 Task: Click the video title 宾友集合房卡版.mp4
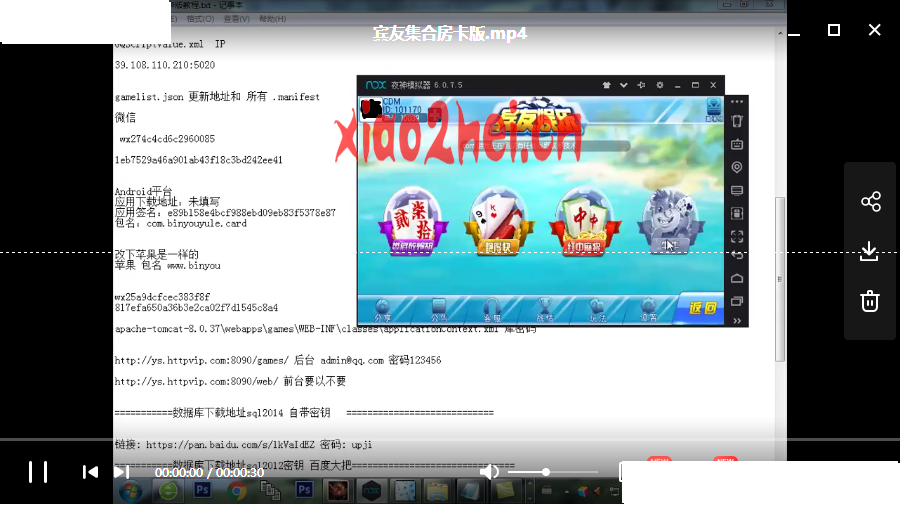coord(449,33)
